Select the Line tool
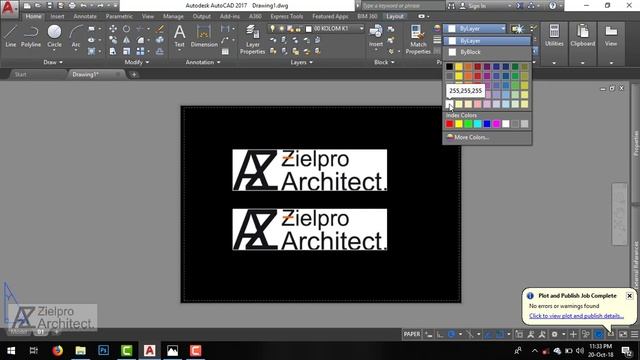 point(11,36)
